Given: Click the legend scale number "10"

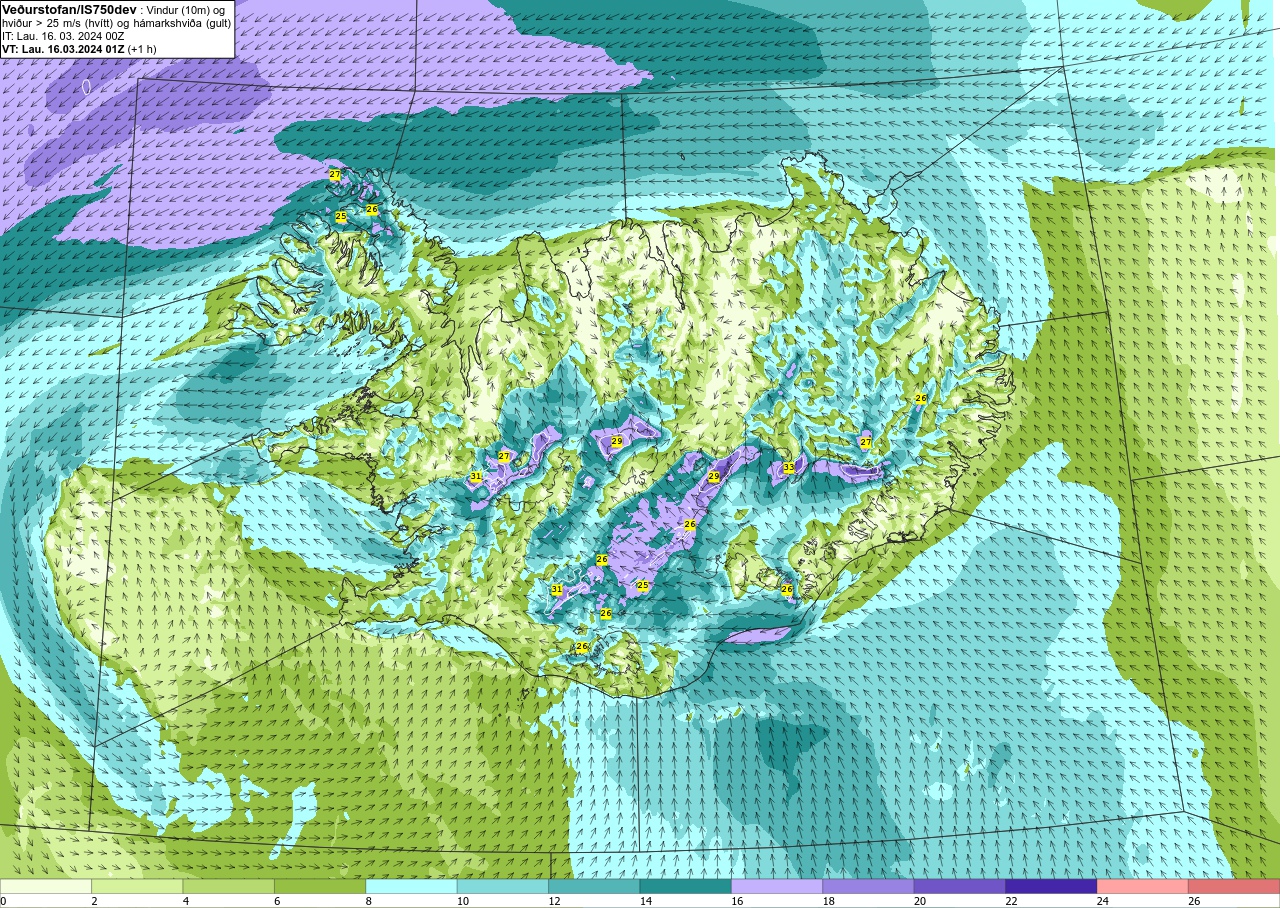Looking at the screenshot, I should pyautogui.click(x=462, y=901).
